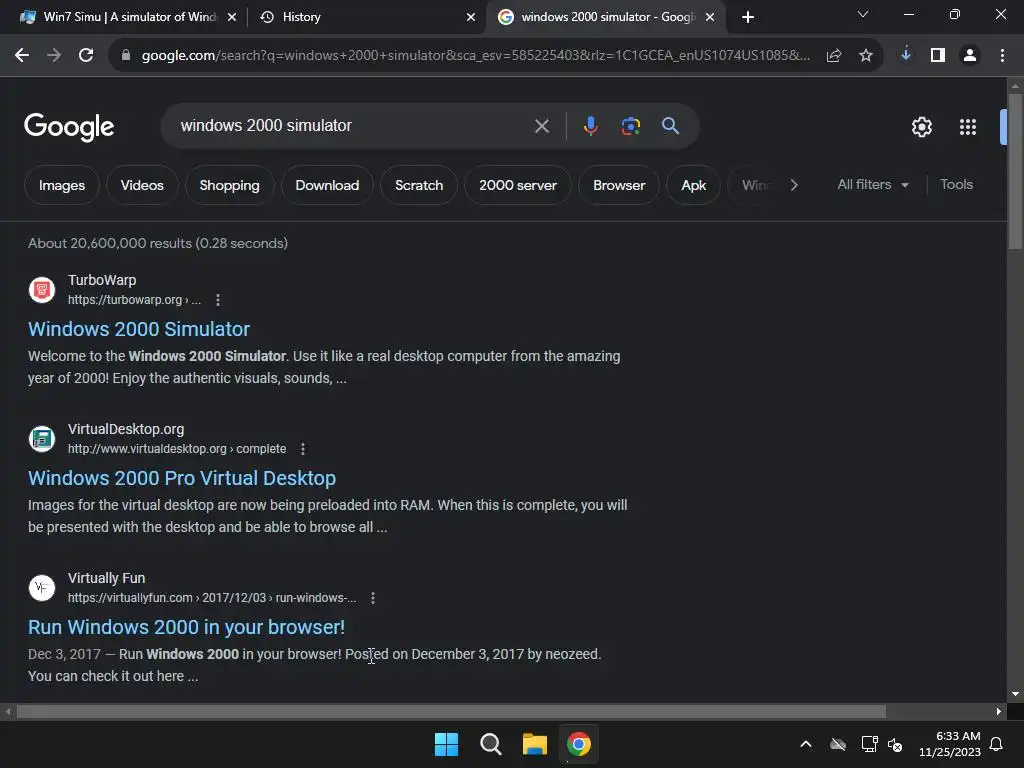
Task: Click Chrome icon in taskbar
Action: pyautogui.click(x=579, y=744)
